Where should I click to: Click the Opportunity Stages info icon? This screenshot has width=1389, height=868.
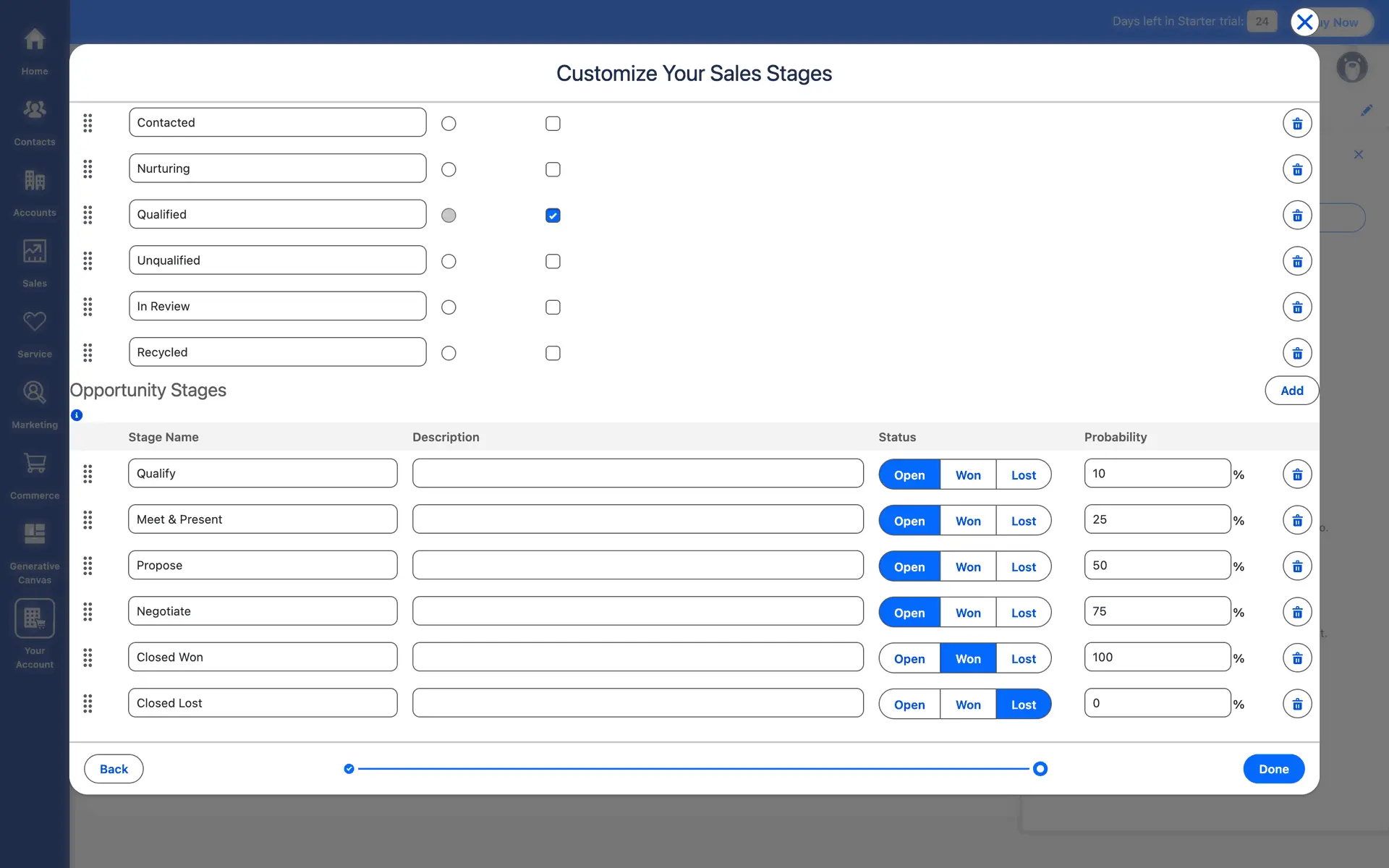77,415
